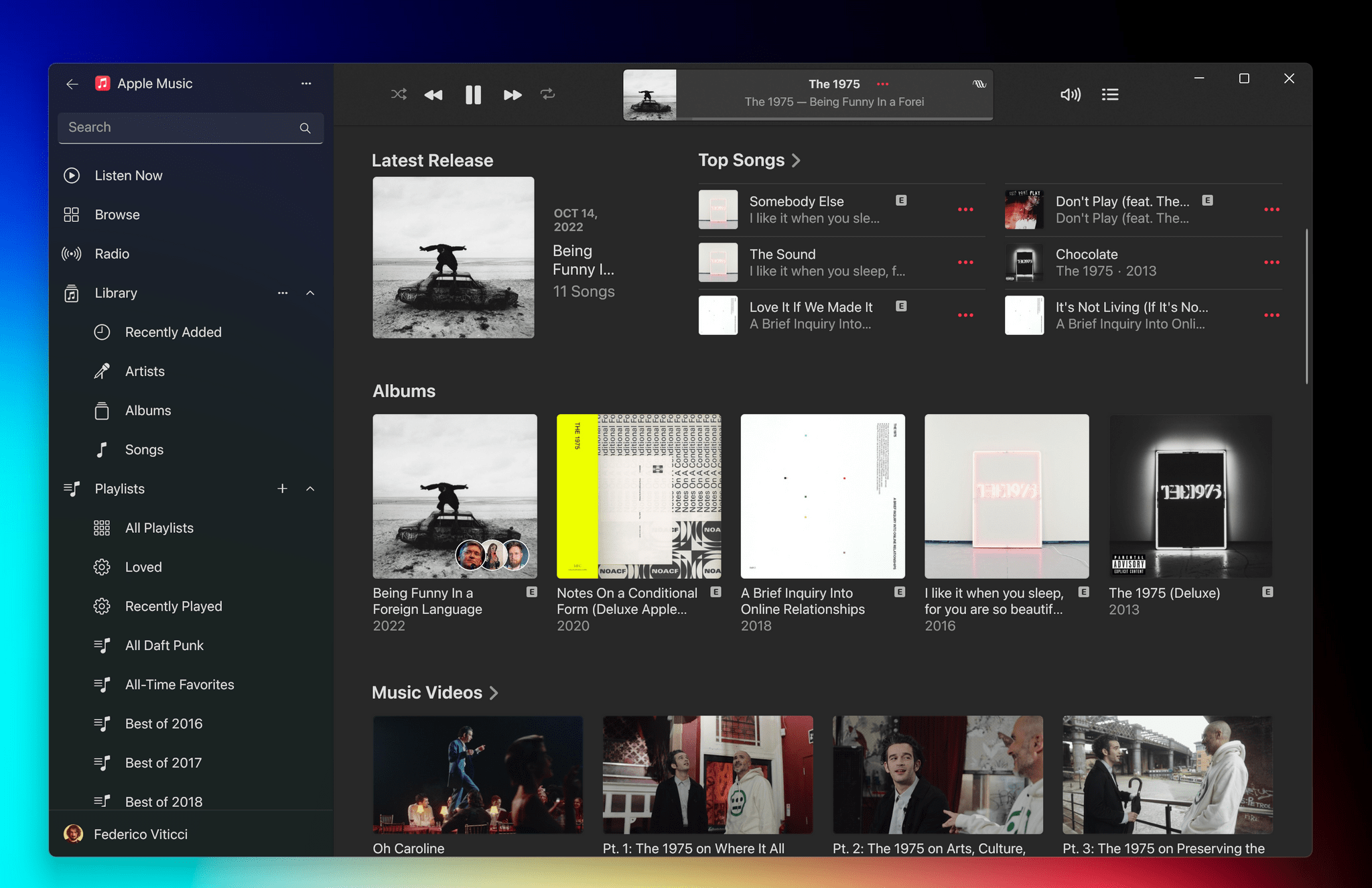Click the repeat toggle icon

coord(549,93)
